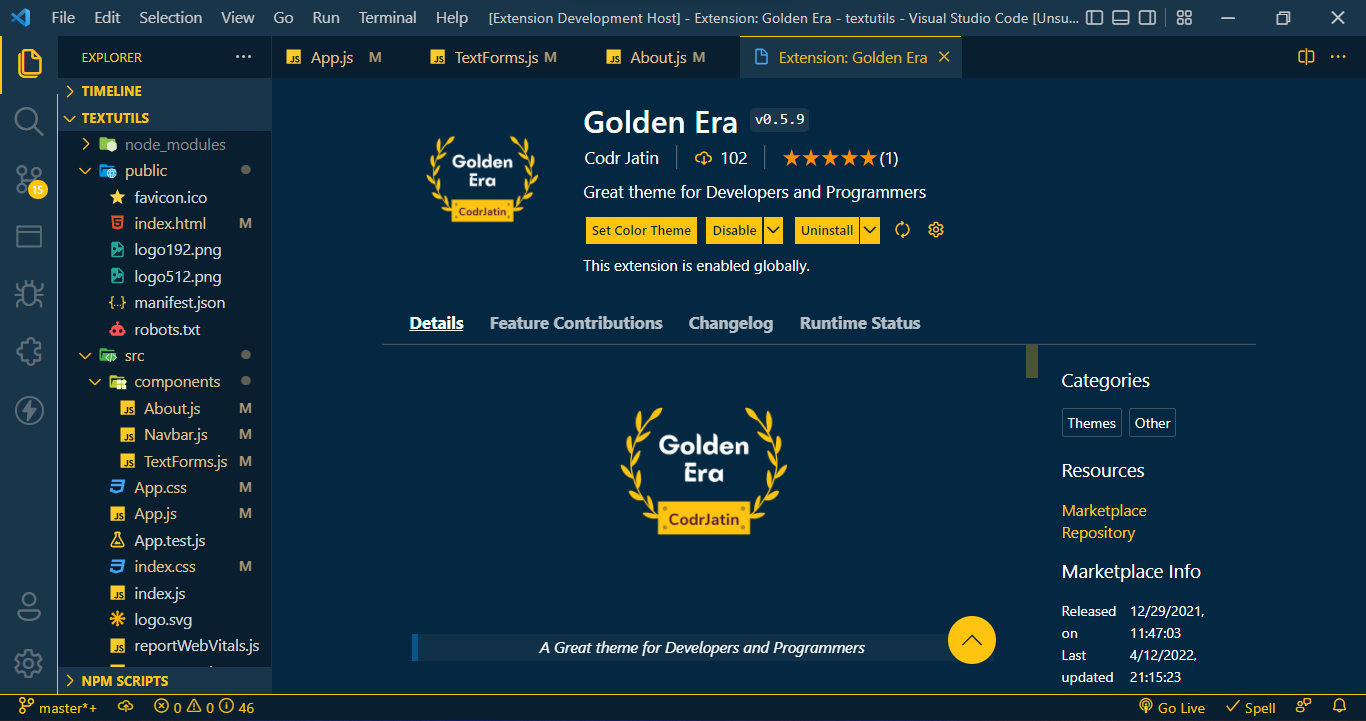Viewport: 1366px width, 721px height.
Task: Click the Uninstall button
Action: [827, 230]
